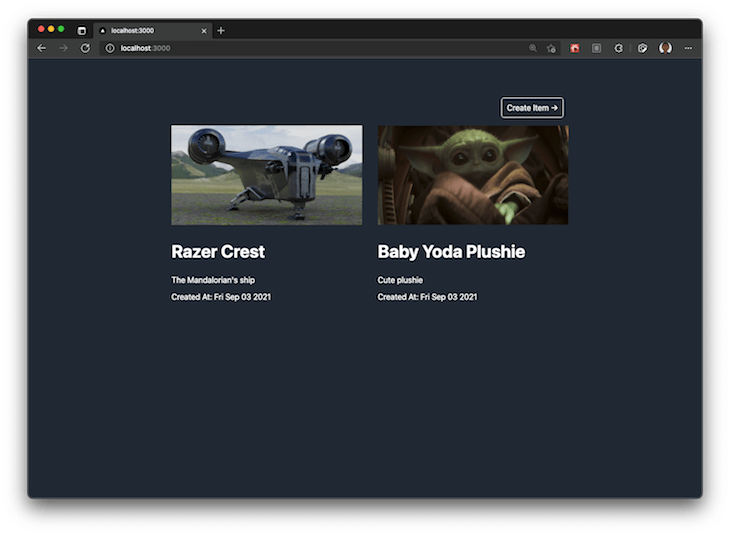
Task: Click the Razer Crest ship image
Action: 266,175
